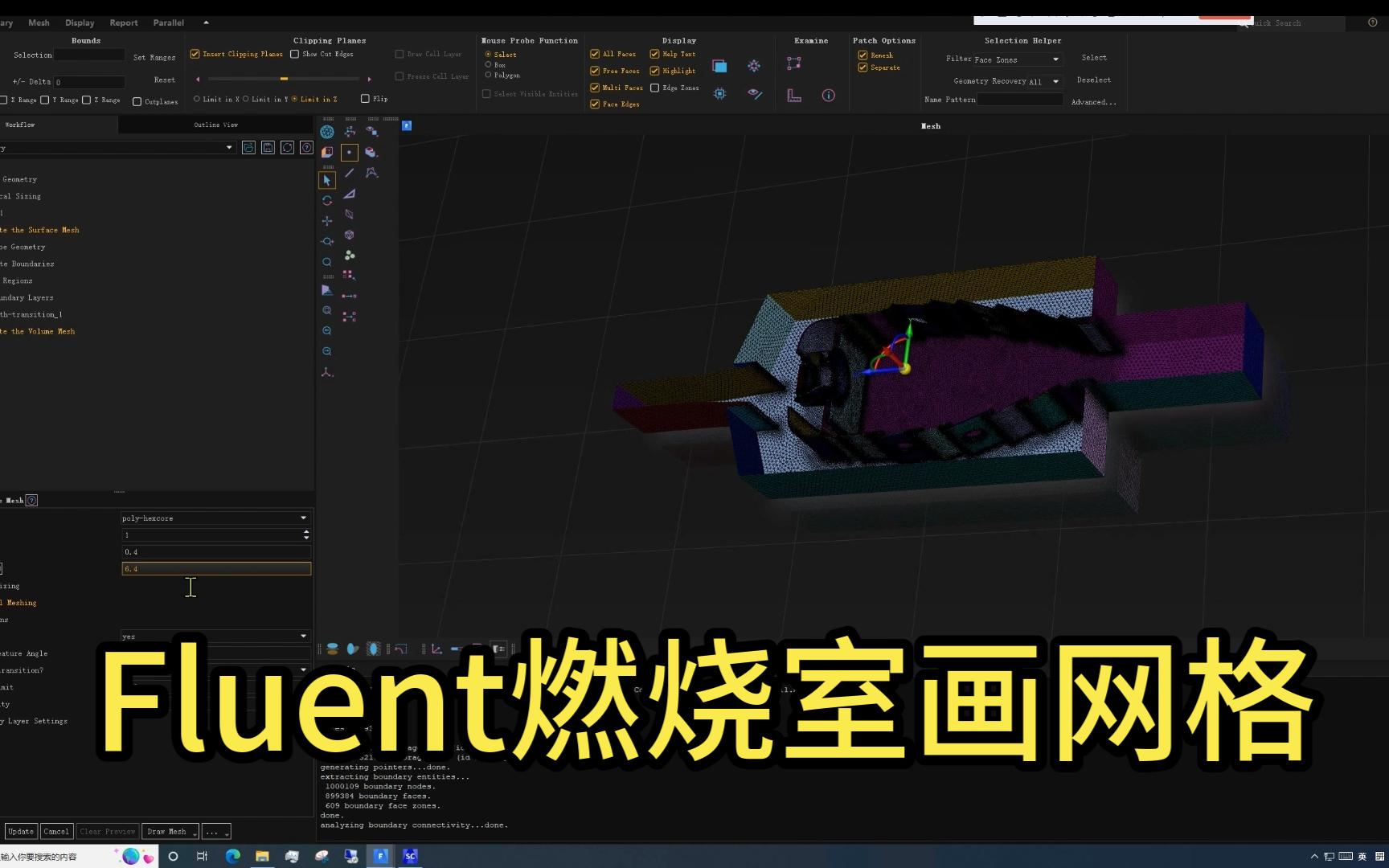Screen dimensions: 1389x868
Task: Select the arrow pointer mouse tool
Action: [327, 180]
